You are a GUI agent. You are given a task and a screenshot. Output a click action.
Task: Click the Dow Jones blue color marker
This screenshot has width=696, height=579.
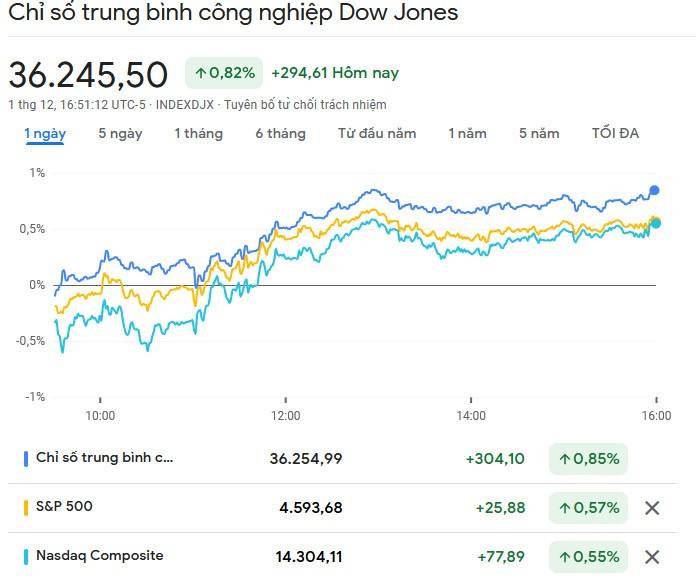(26, 459)
